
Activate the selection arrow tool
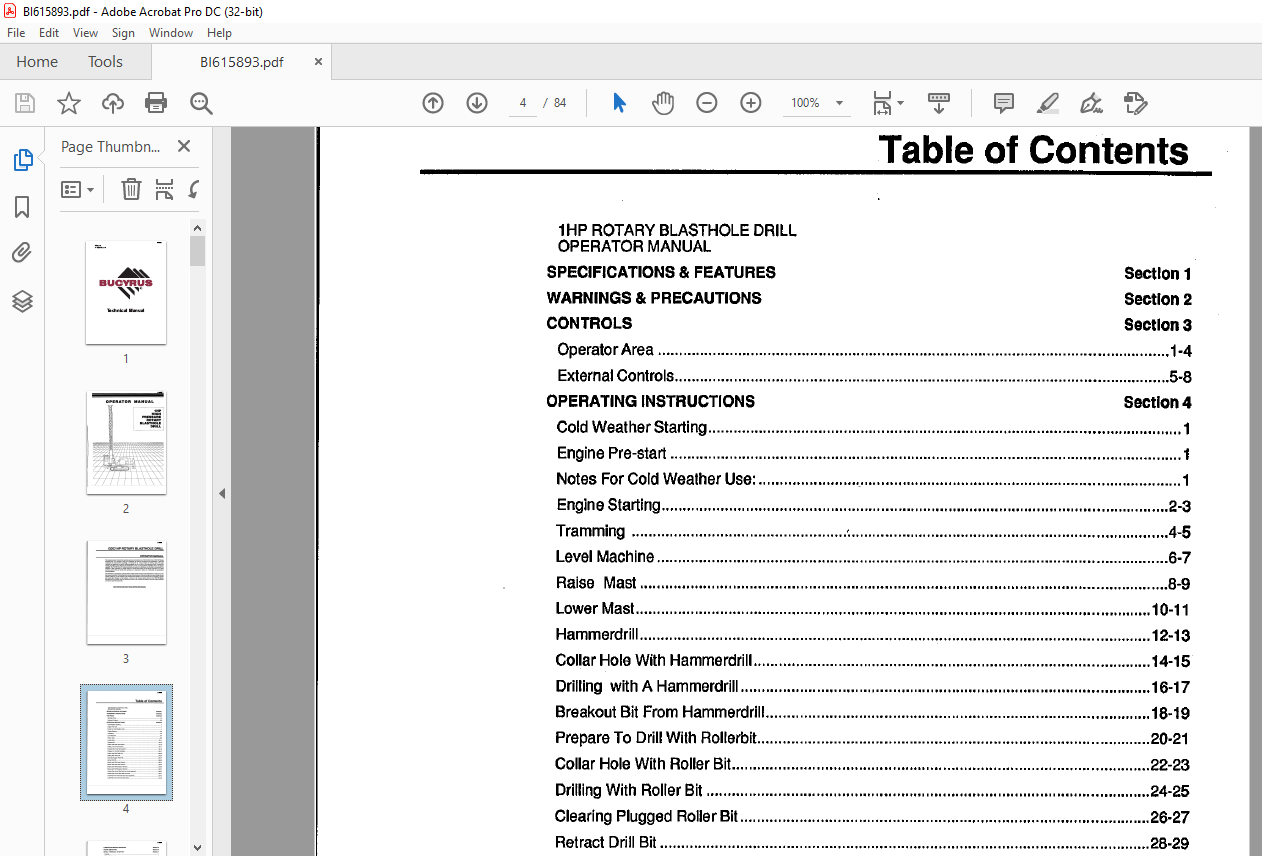[x=619, y=103]
